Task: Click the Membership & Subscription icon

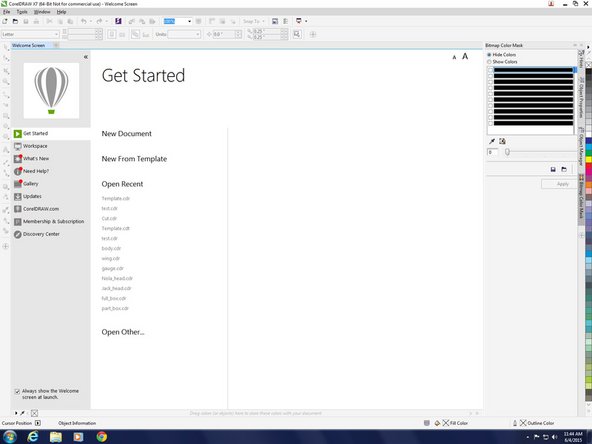Action: 17,222
